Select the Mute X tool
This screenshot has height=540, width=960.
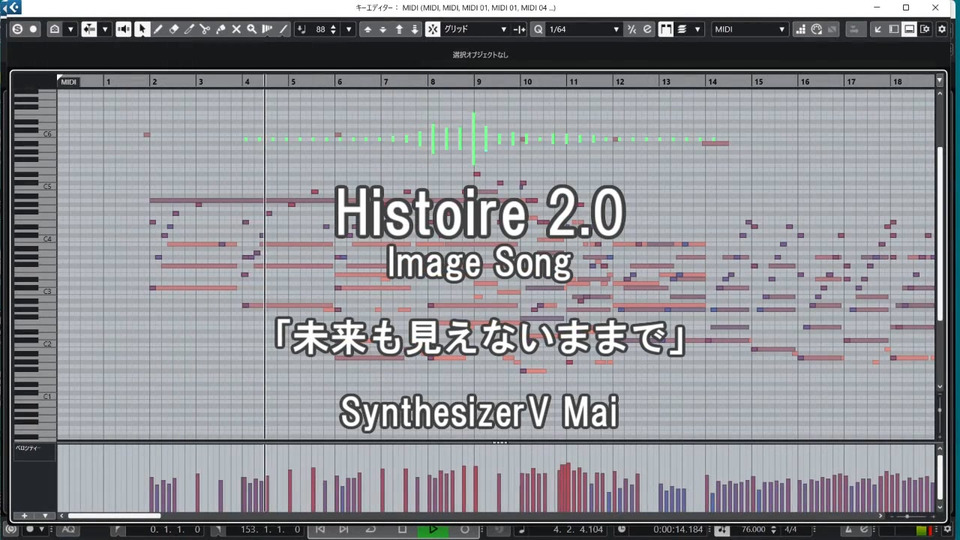[236, 29]
